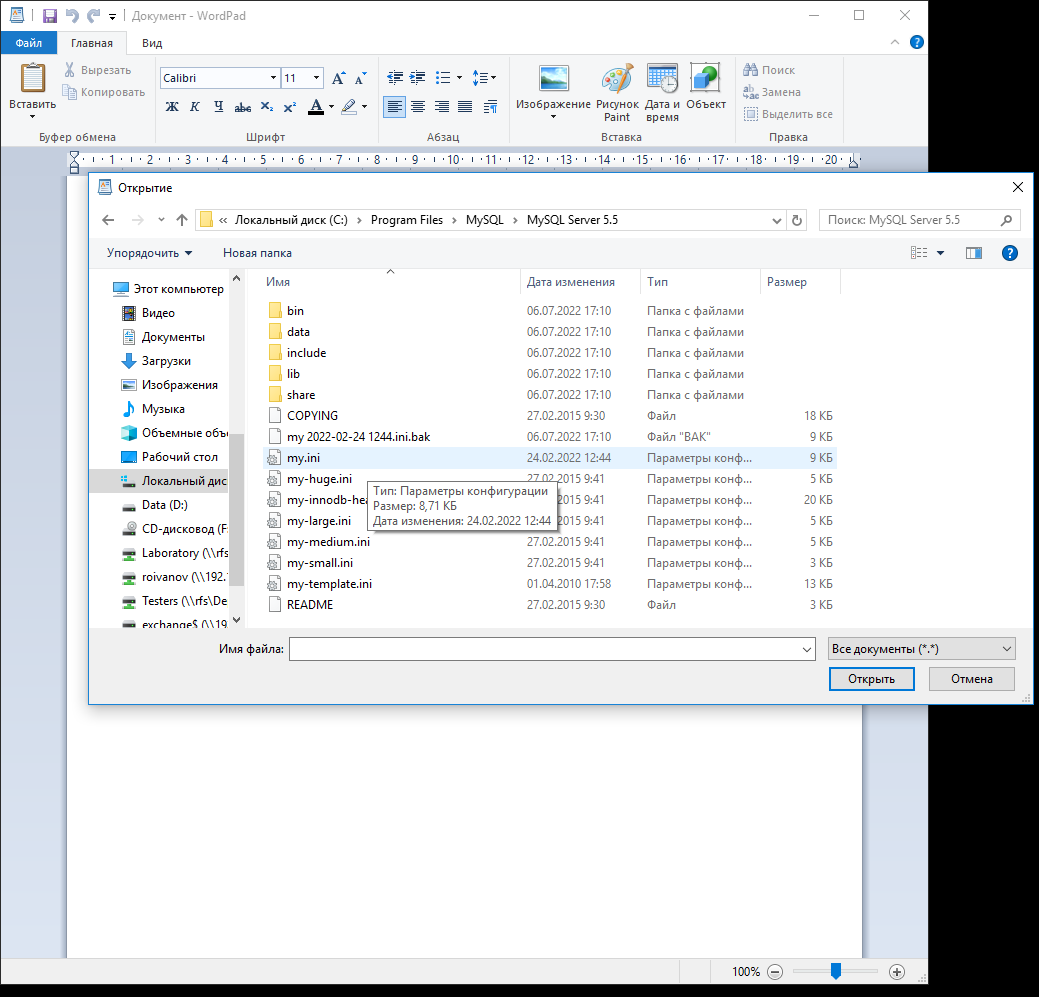The height and width of the screenshot is (997, 1039).
Task: Refresh the MySQL Server 5.5 folder listing
Action: pos(797,220)
